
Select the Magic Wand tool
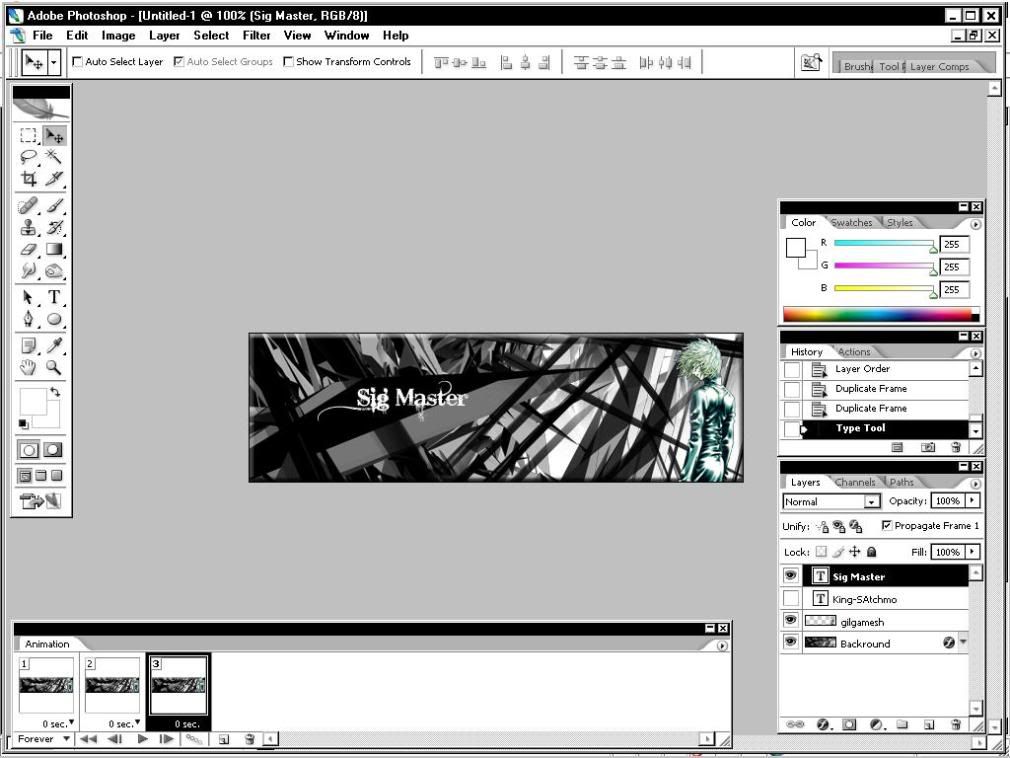coord(54,156)
